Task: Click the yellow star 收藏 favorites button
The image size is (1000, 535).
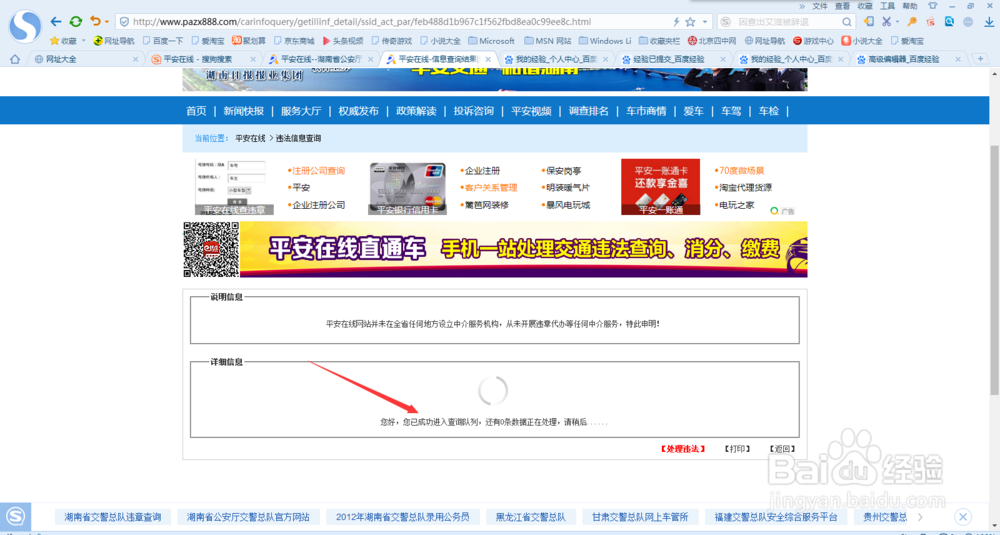Action: click(63, 41)
